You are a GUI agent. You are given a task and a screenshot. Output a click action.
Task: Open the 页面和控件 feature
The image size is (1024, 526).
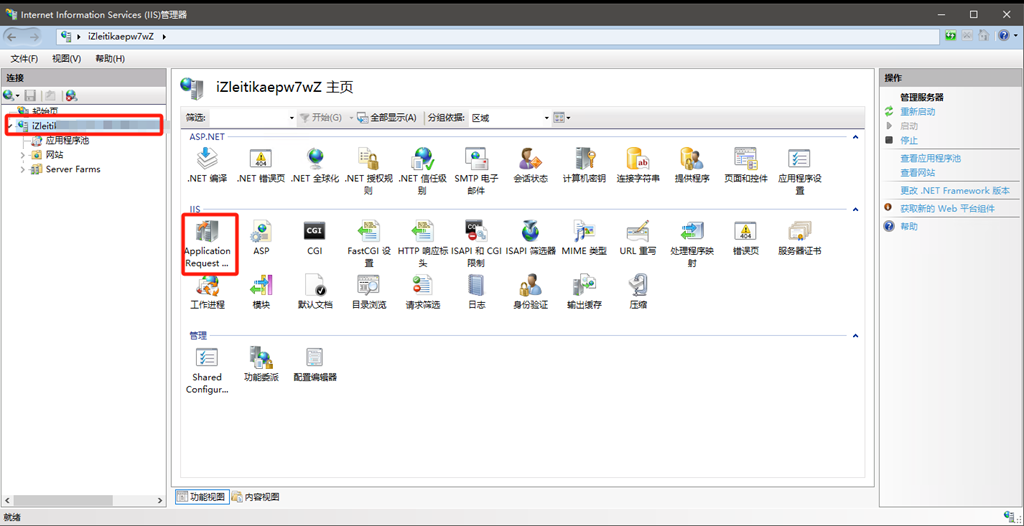pyautogui.click(x=745, y=164)
